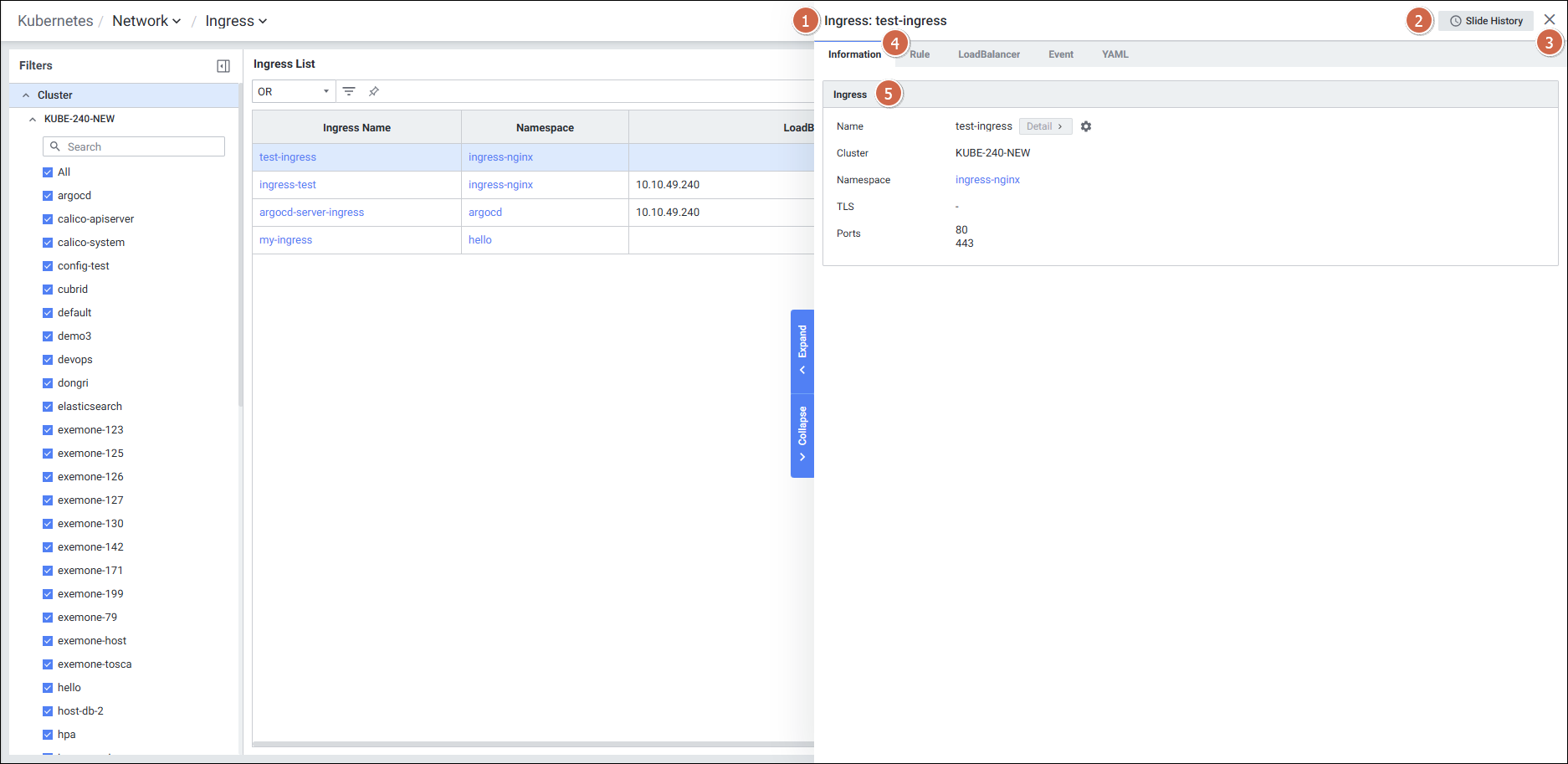Click the Expand handle on the slide panel
The image size is (1568, 764).
(802, 351)
